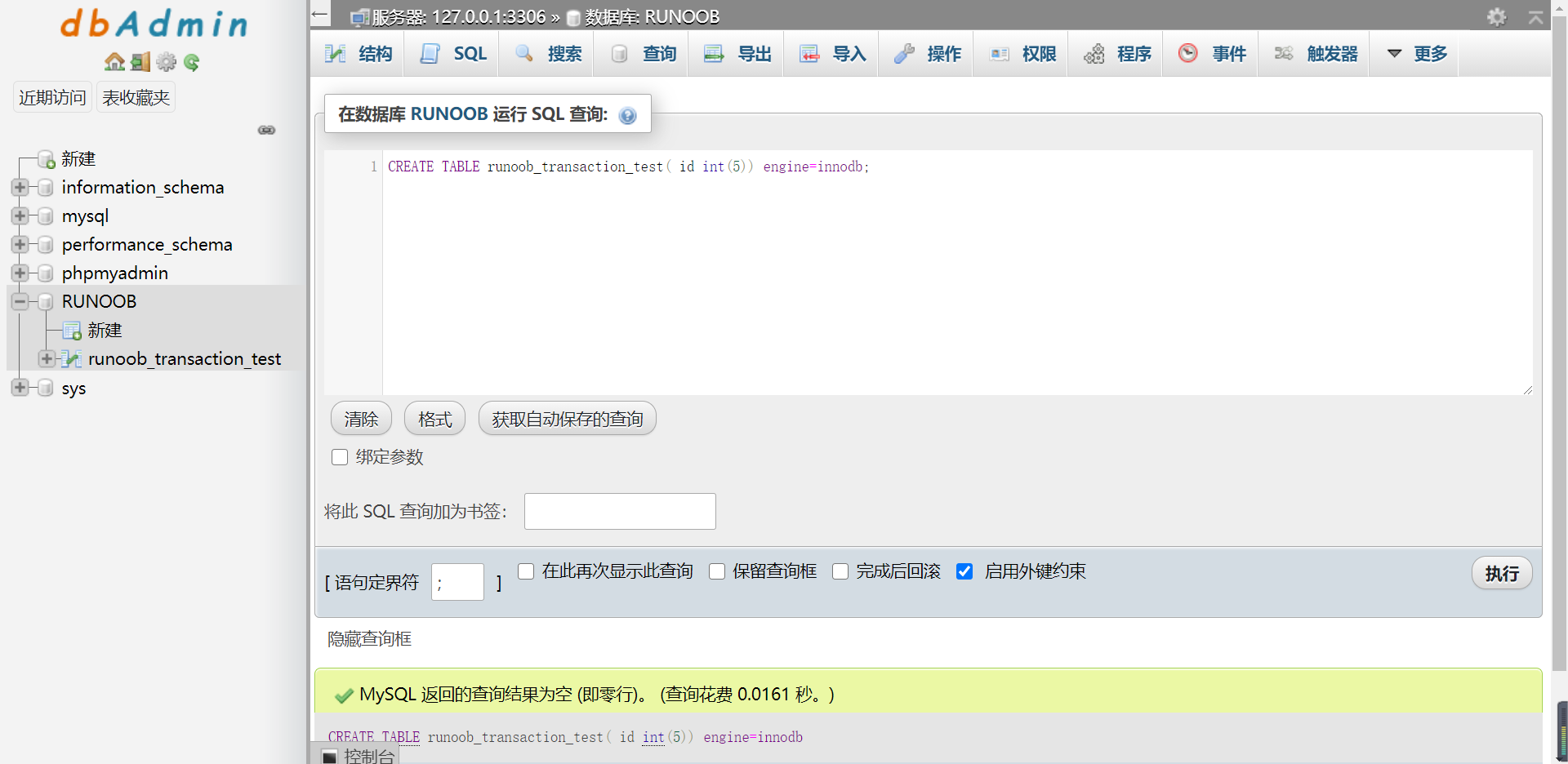Viewport: 1568px width, 764px height.
Task: Expand the runoob_transaction_test table node
Action: (47, 358)
